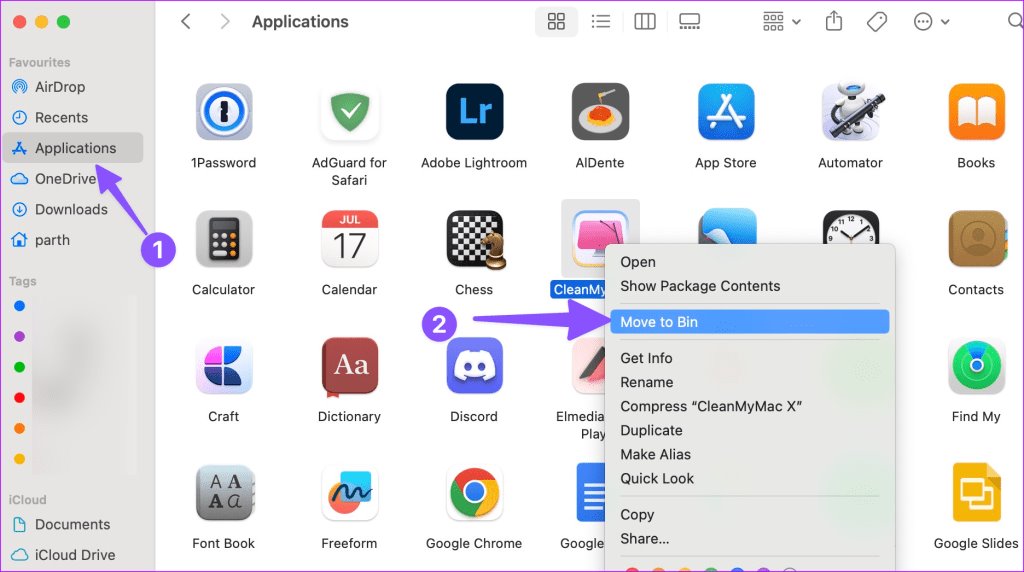This screenshot has height=572, width=1024.
Task: Select the Automator robot icon
Action: (851, 112)
